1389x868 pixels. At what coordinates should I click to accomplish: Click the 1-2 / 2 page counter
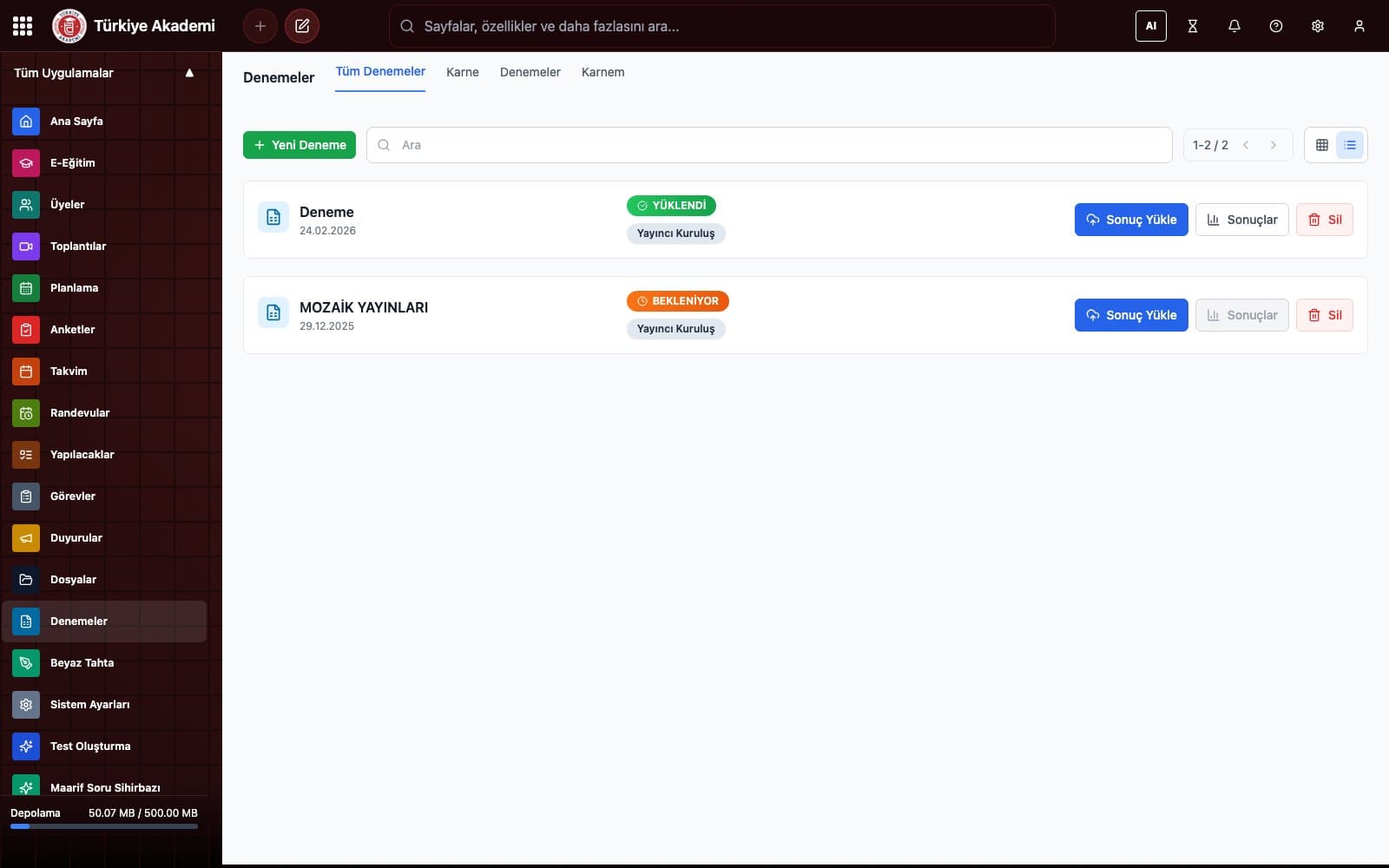click(1210, 145)
